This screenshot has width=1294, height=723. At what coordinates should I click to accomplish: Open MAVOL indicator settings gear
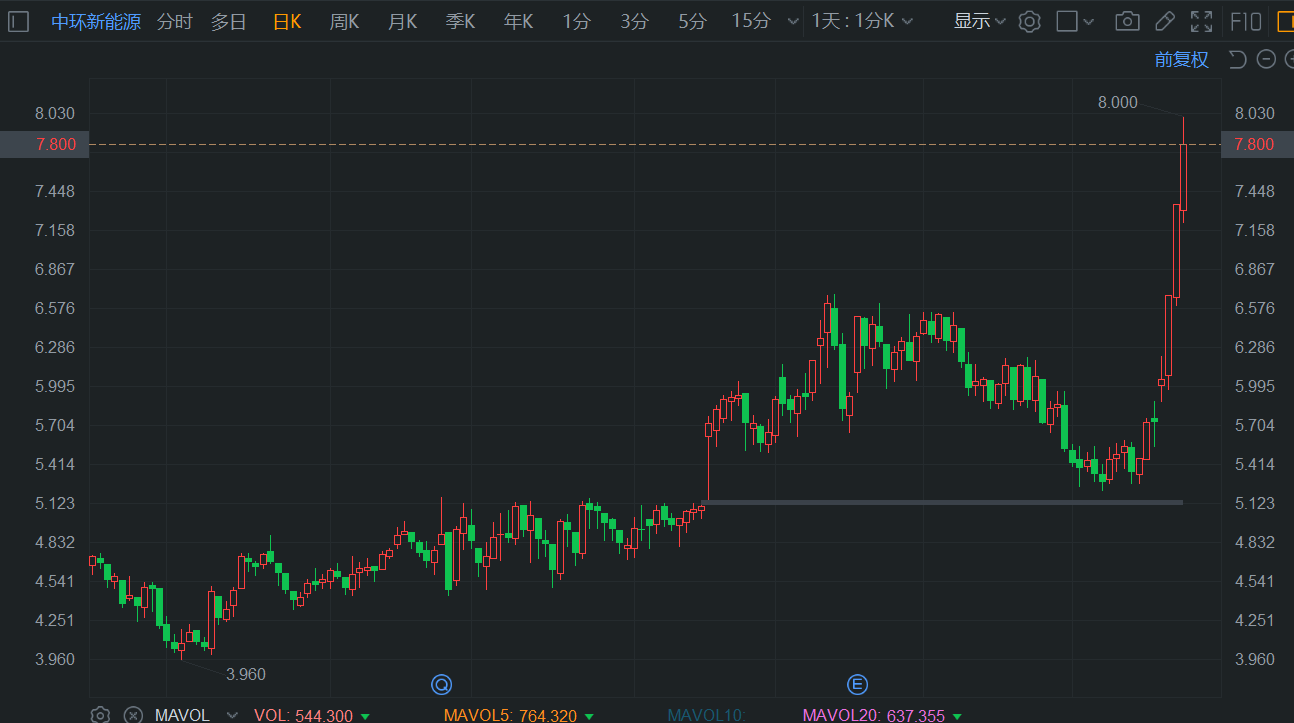tap(100, 715)
